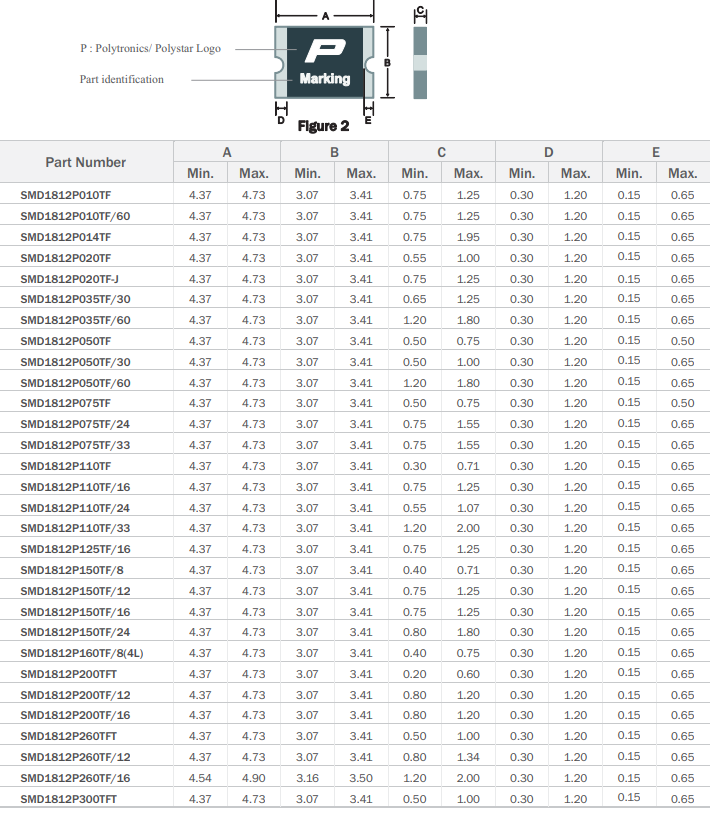This screenshot has width=711, height=816.
Task: Select part number SMD1812P260TF/16
Action: tap(75, 778)
